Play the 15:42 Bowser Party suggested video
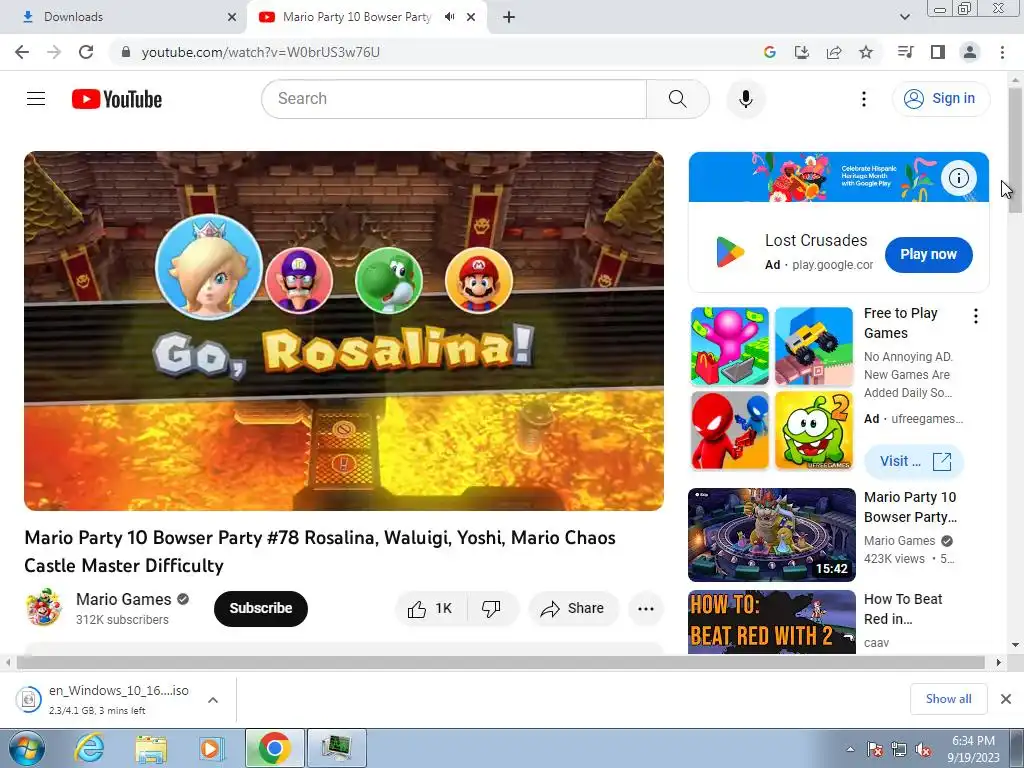Screen dimensions: 1024x768 (771, 535)
